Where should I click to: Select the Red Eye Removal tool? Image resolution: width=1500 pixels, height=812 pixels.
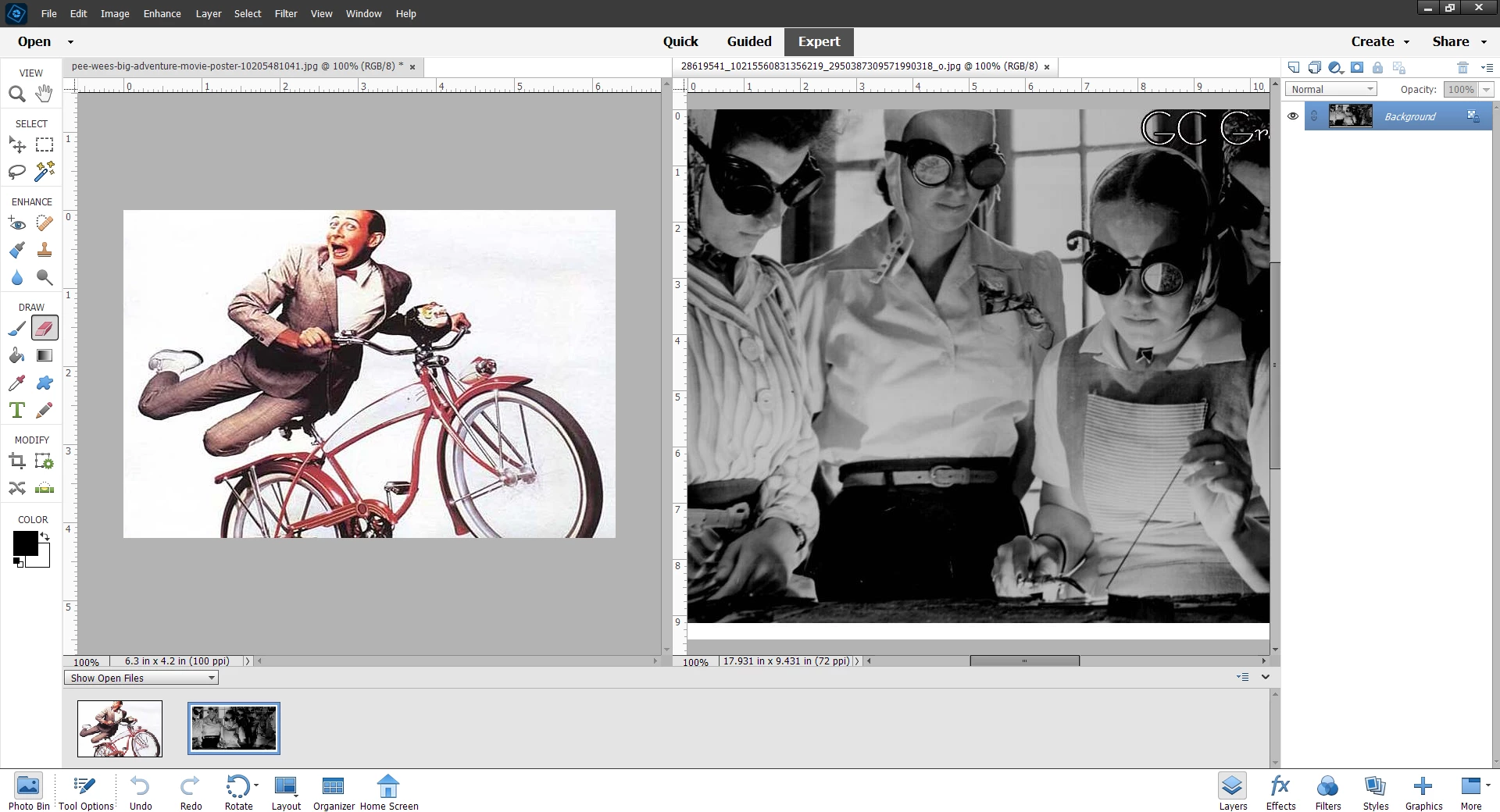click(x=16, y=224)
